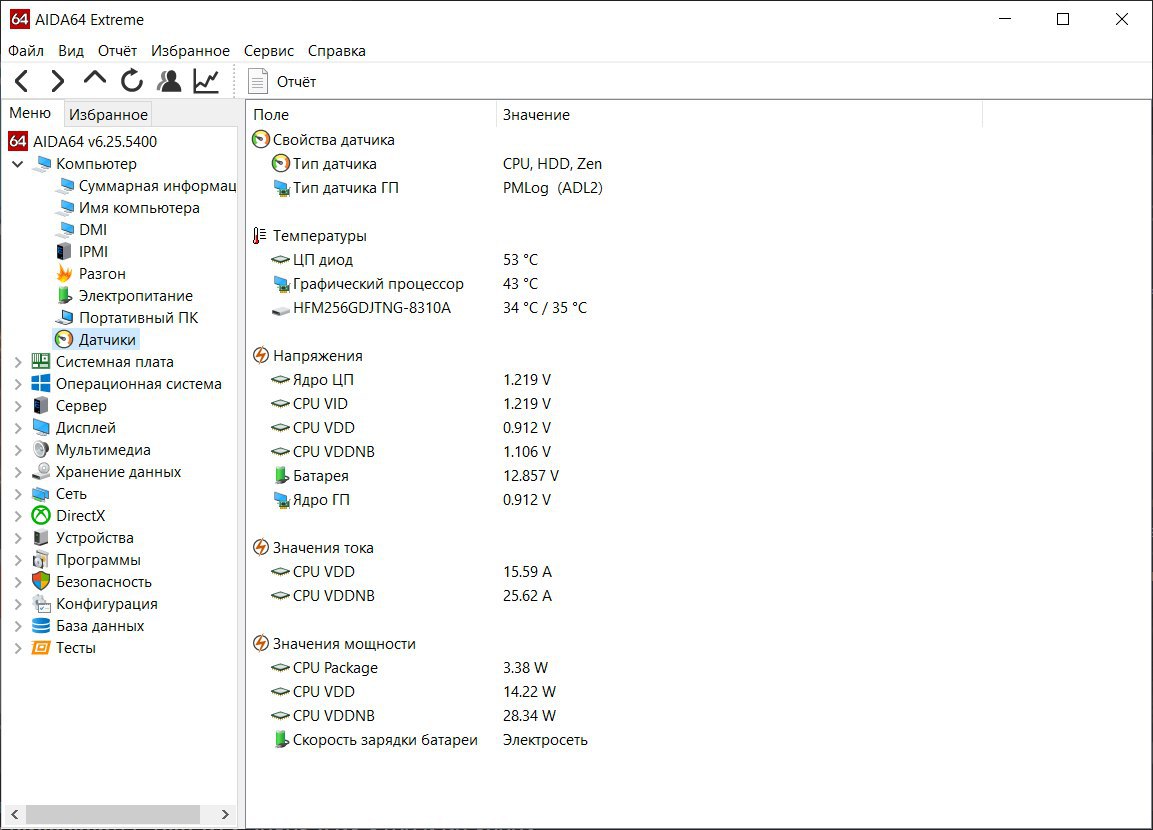Click the Портативный ПК laptop icon
1153x830 pixels.
coord(65,318)
